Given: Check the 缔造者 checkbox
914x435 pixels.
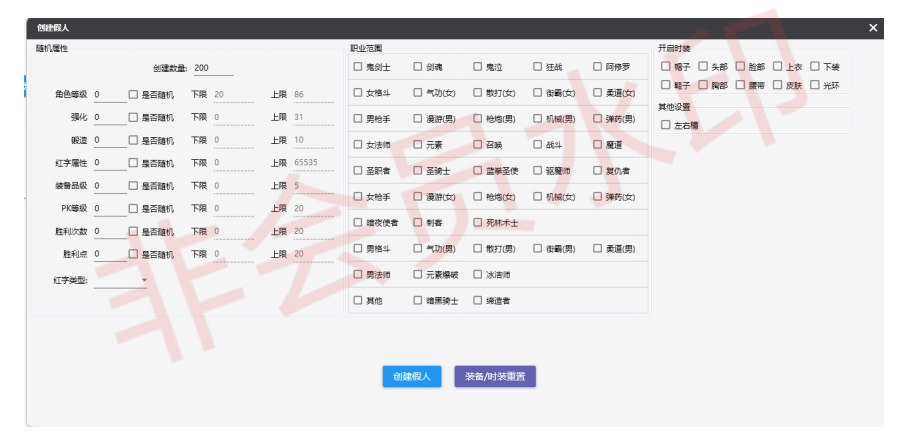Looking at the screenshot, I should pyautogui.click(x=478, y=300).
